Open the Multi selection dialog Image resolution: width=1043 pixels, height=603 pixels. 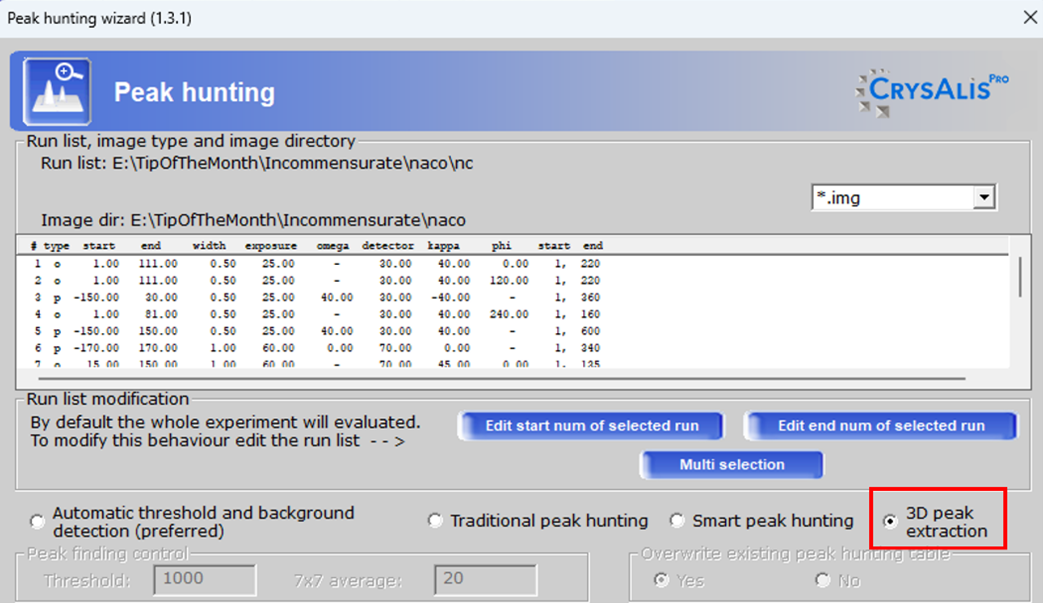731,464
